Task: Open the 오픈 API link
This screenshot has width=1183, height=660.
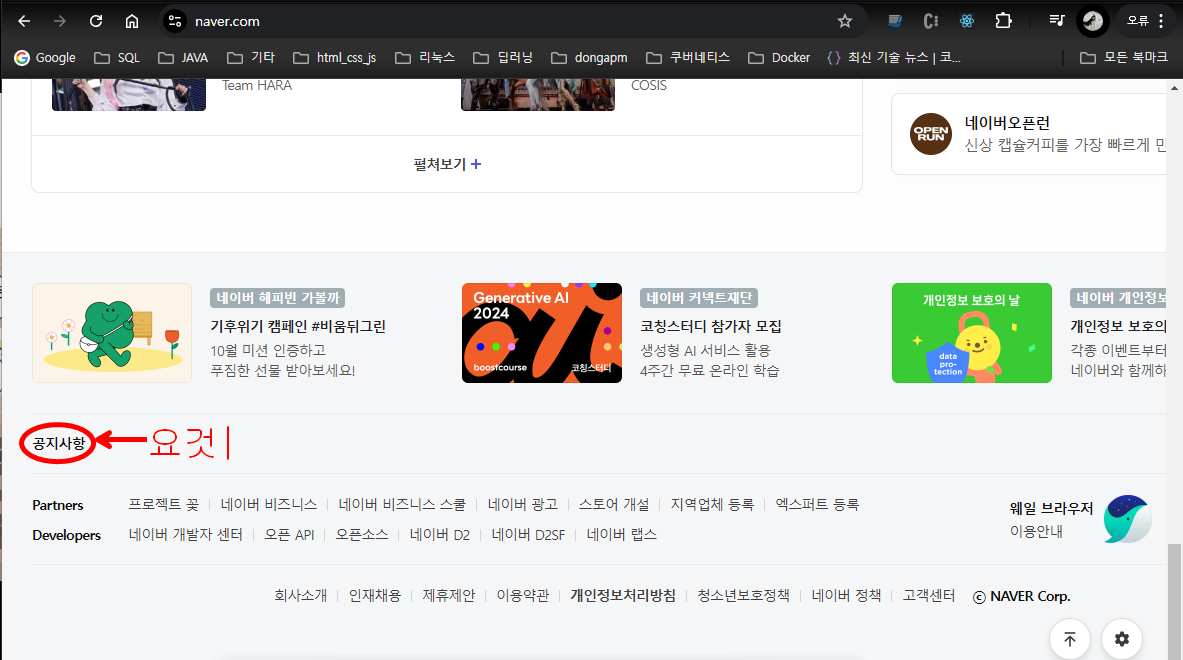Action: pyautogui.click(x=289, y=534)
